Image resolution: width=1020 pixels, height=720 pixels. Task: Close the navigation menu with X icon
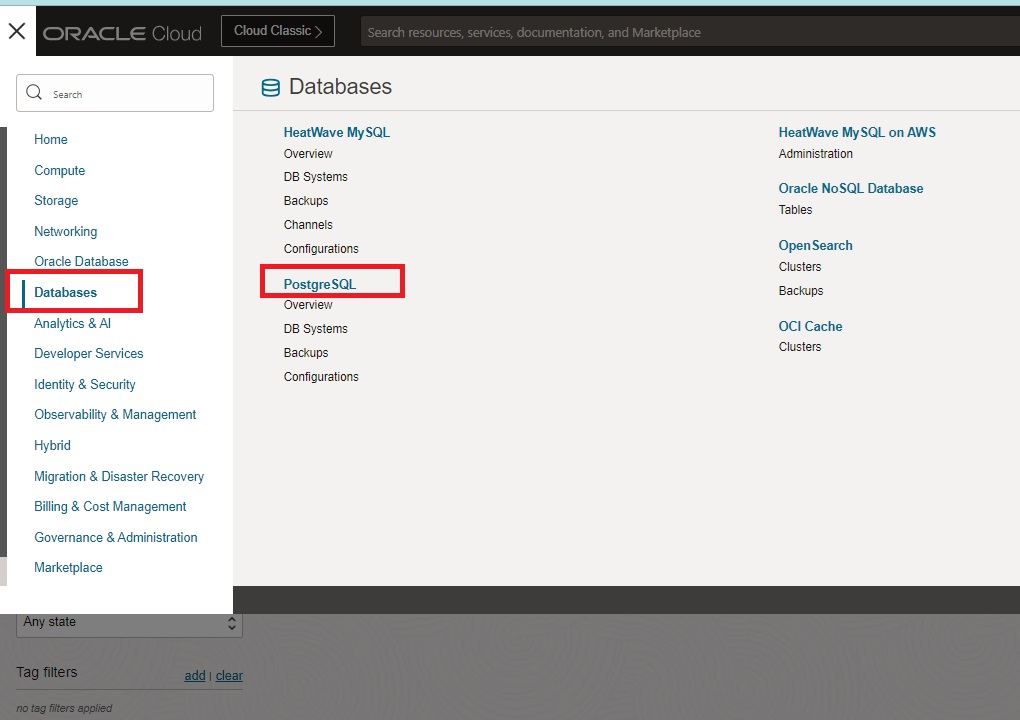tap(17, 31)
